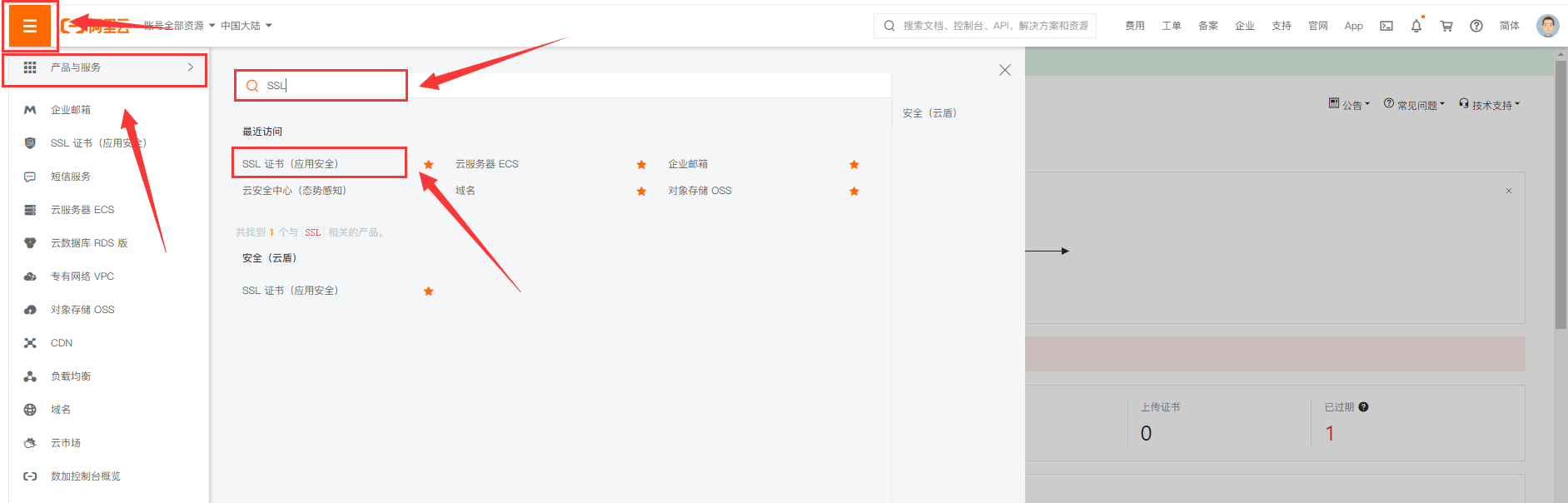Open the Cloud Shell terminal icon
Viewport: 1568px width, 503px height.
pos(1386,26)
